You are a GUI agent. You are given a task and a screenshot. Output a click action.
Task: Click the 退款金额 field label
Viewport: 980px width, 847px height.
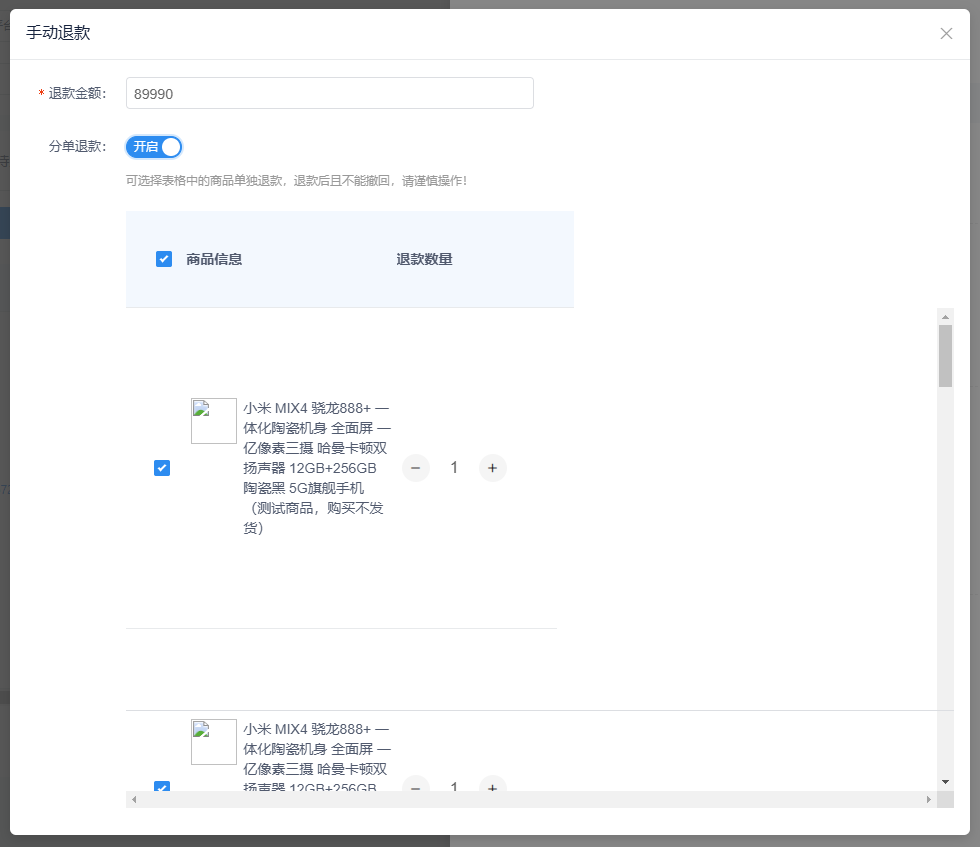[x=78, y=93]
